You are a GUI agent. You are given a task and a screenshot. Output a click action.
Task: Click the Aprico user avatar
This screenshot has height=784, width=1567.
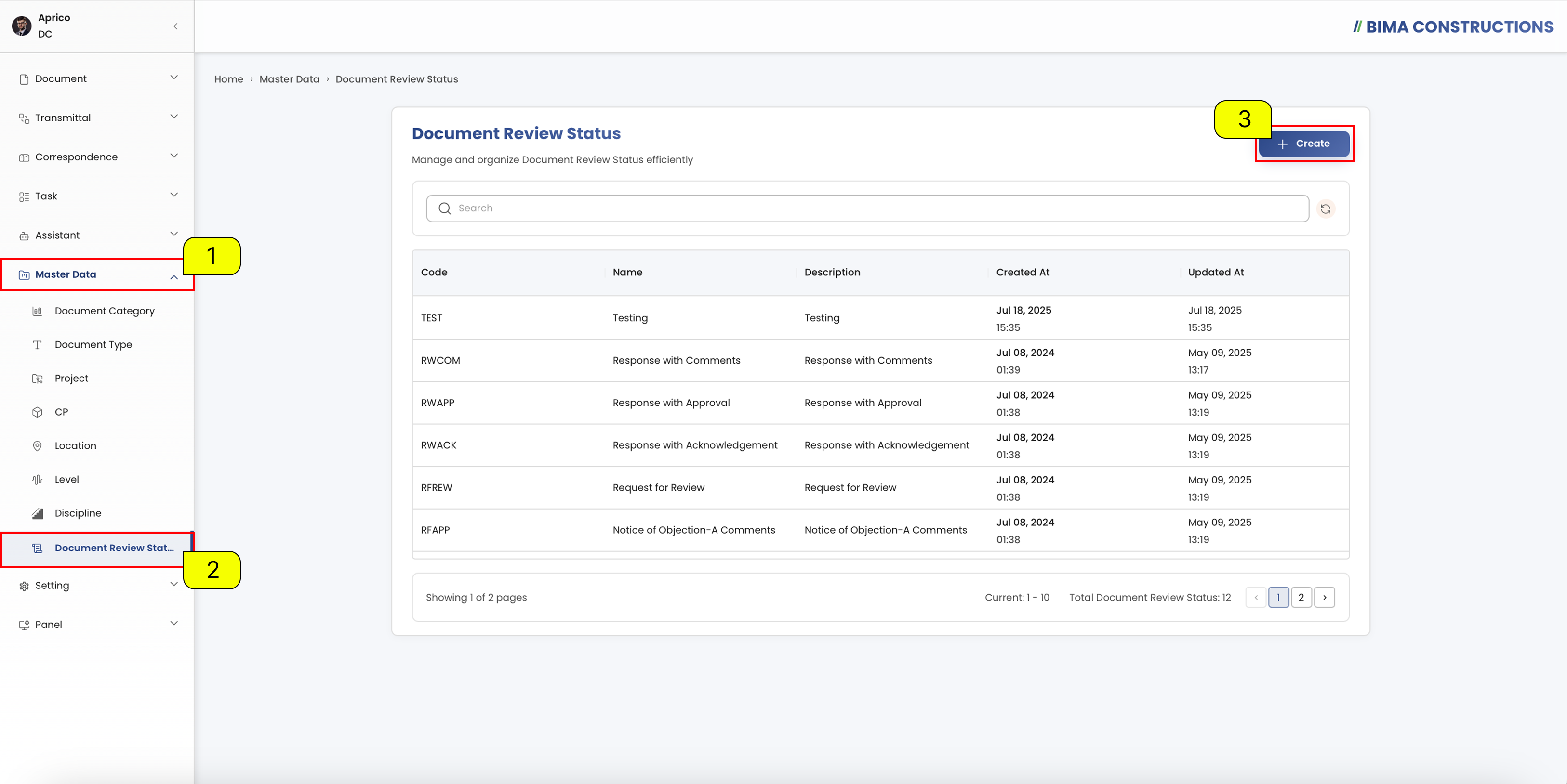click(x=22, y=26)
